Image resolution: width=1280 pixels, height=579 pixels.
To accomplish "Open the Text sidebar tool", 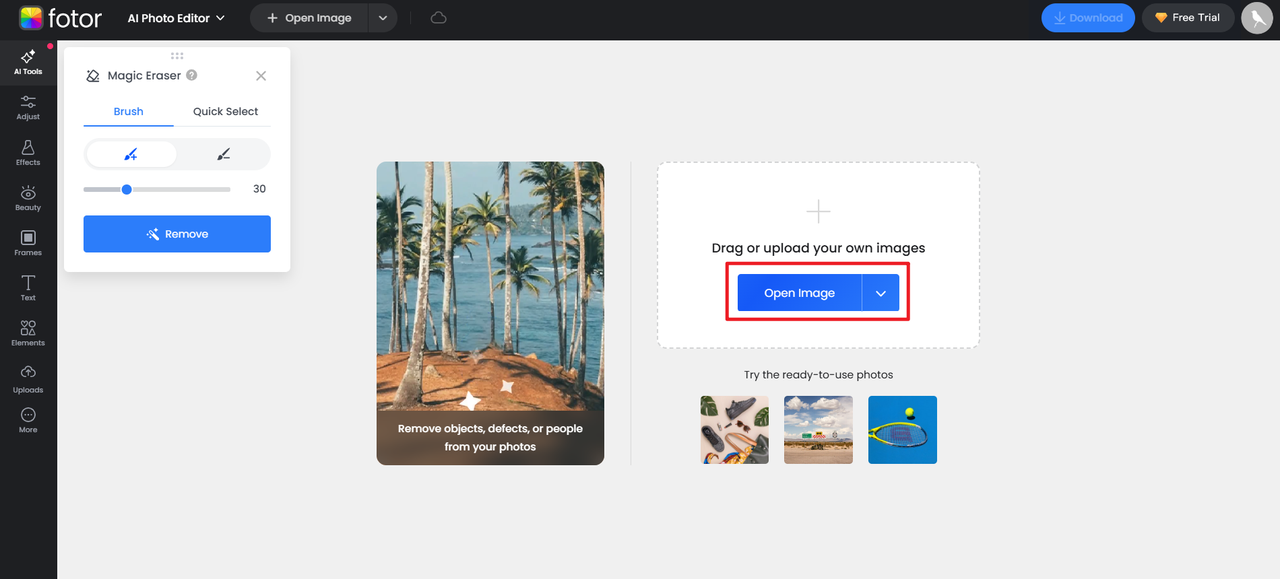I will tap(28, 288).
